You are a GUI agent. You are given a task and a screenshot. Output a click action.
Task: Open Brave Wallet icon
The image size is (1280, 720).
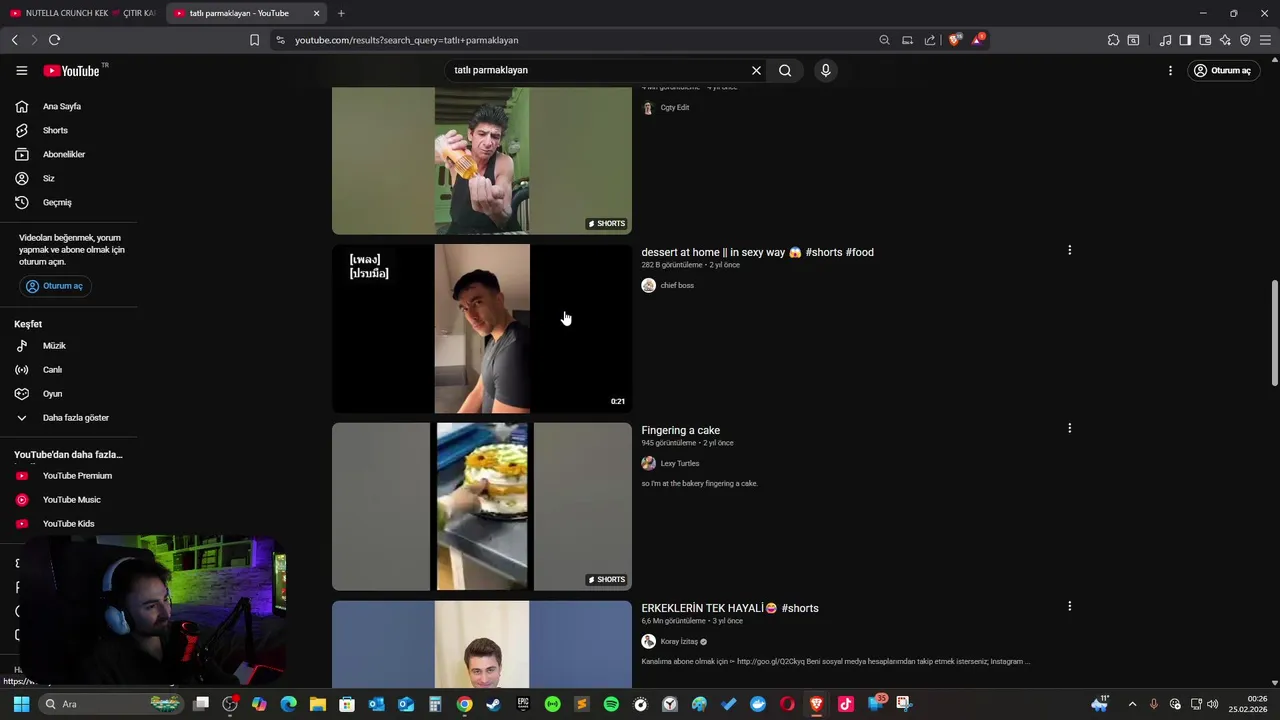click(x=1205, y=40)
